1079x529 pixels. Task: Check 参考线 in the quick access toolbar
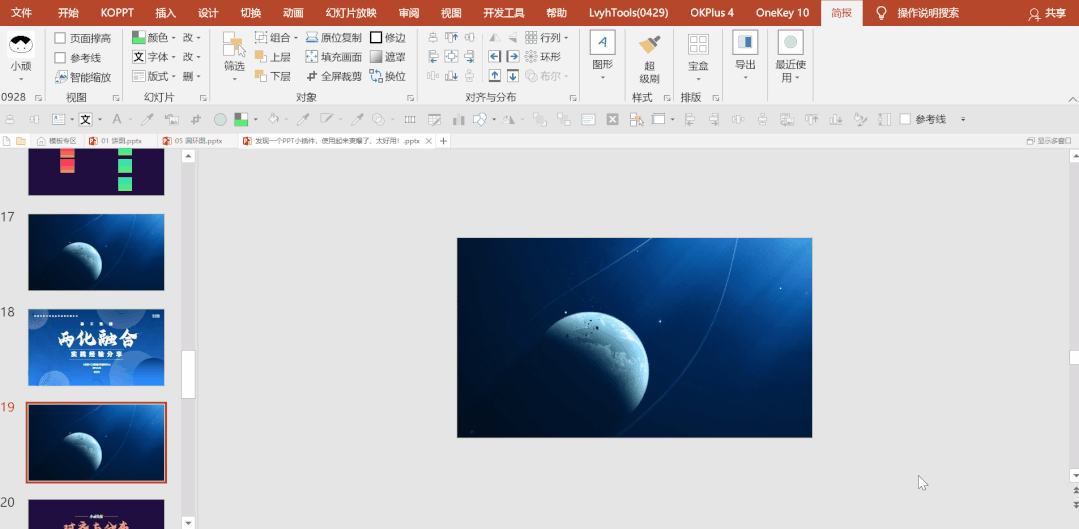[x=923, y=119]
